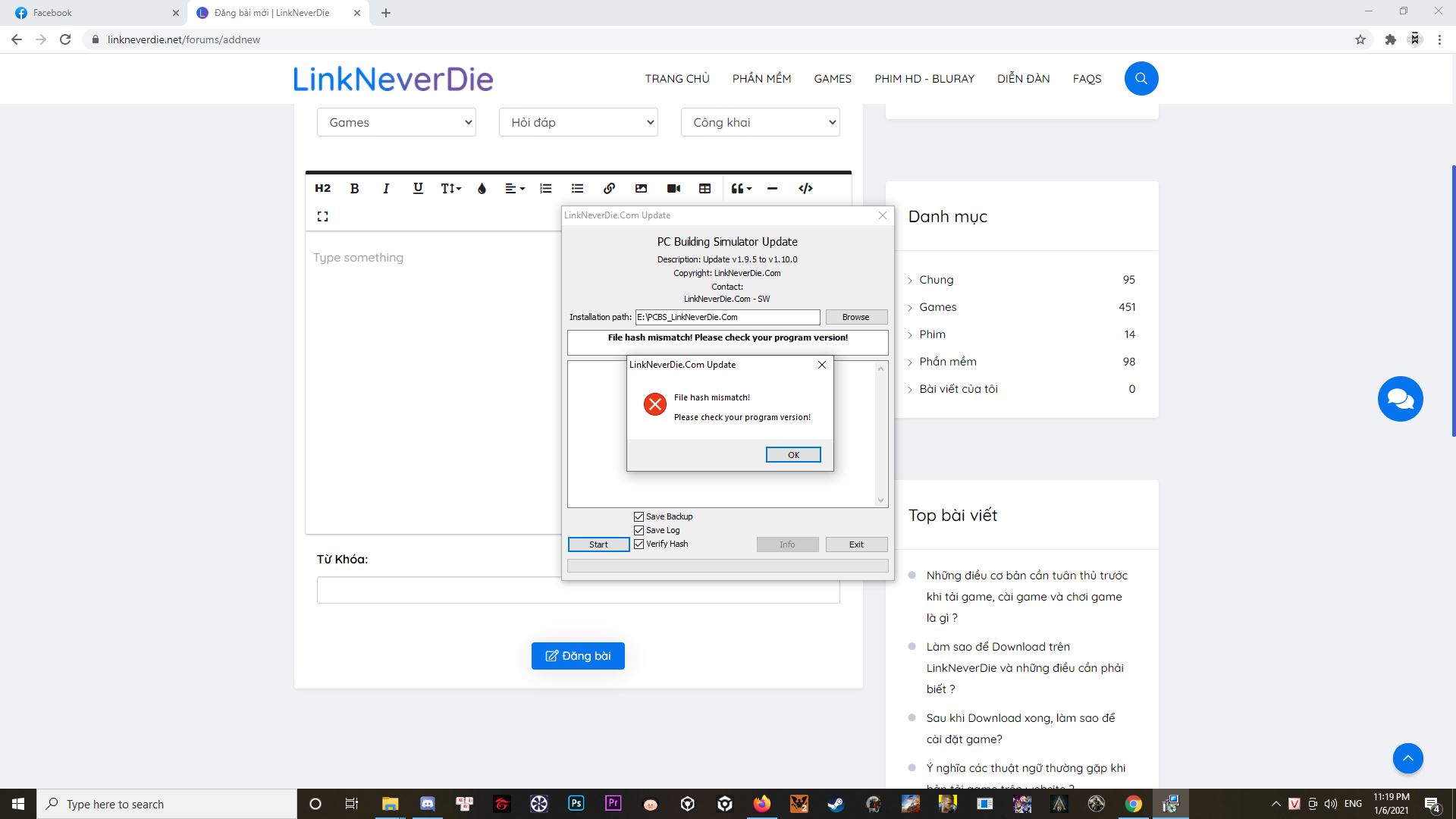Open DIỄN ĐÀN in the site navigation
The height and width of the screenshot is (819, 1456).
pos(1024,79)
